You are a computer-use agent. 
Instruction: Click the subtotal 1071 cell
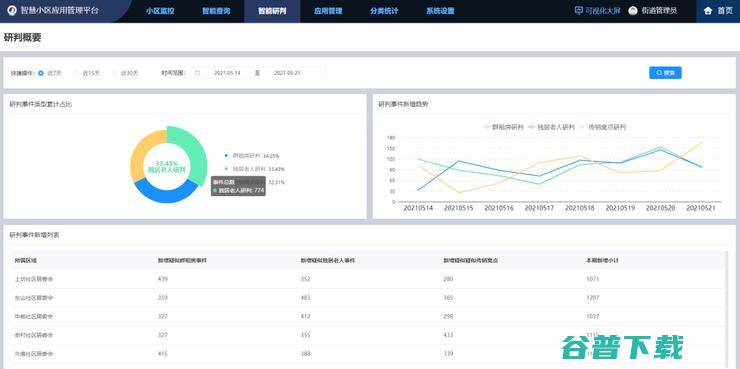click(593, 279)
